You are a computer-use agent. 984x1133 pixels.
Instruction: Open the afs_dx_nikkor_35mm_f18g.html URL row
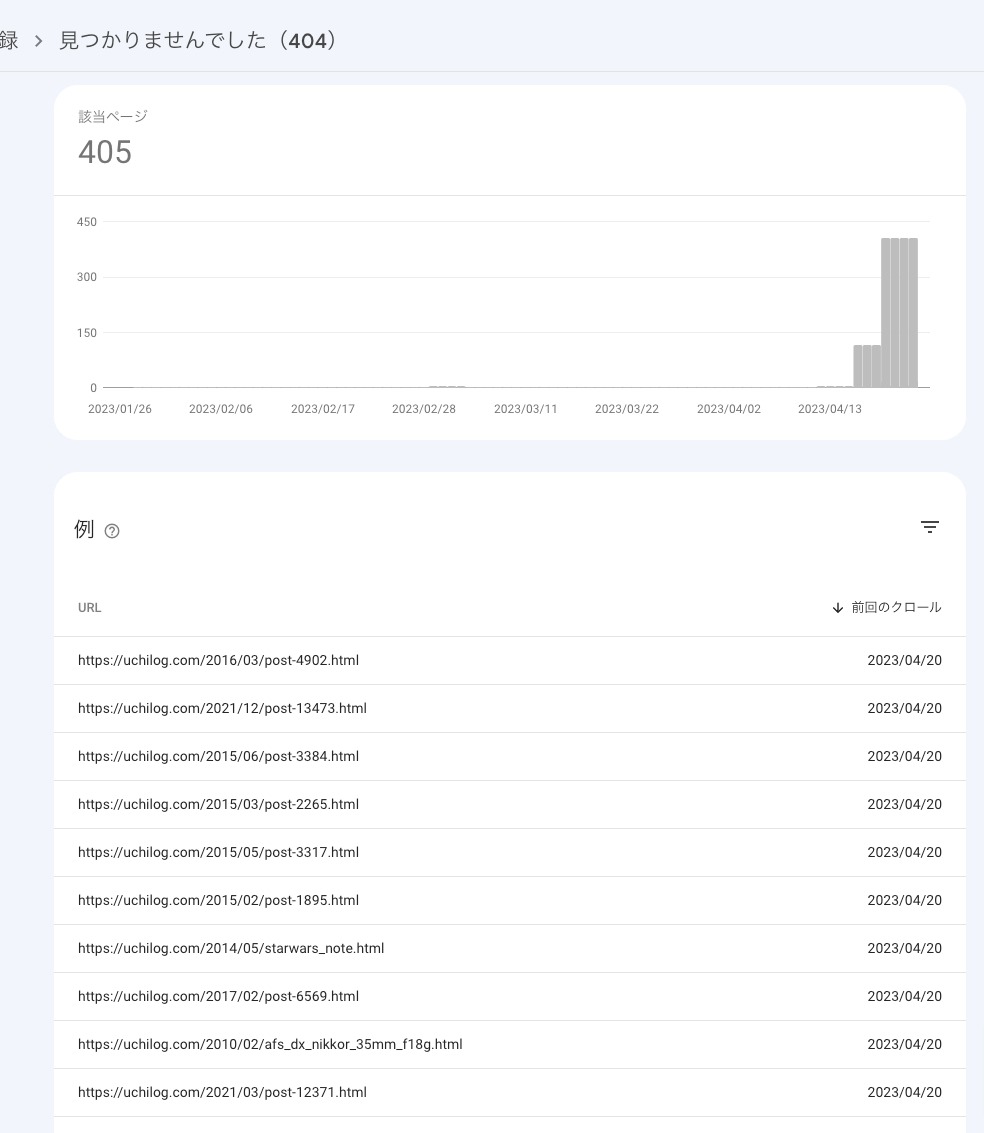click(x=270, y=1044)
